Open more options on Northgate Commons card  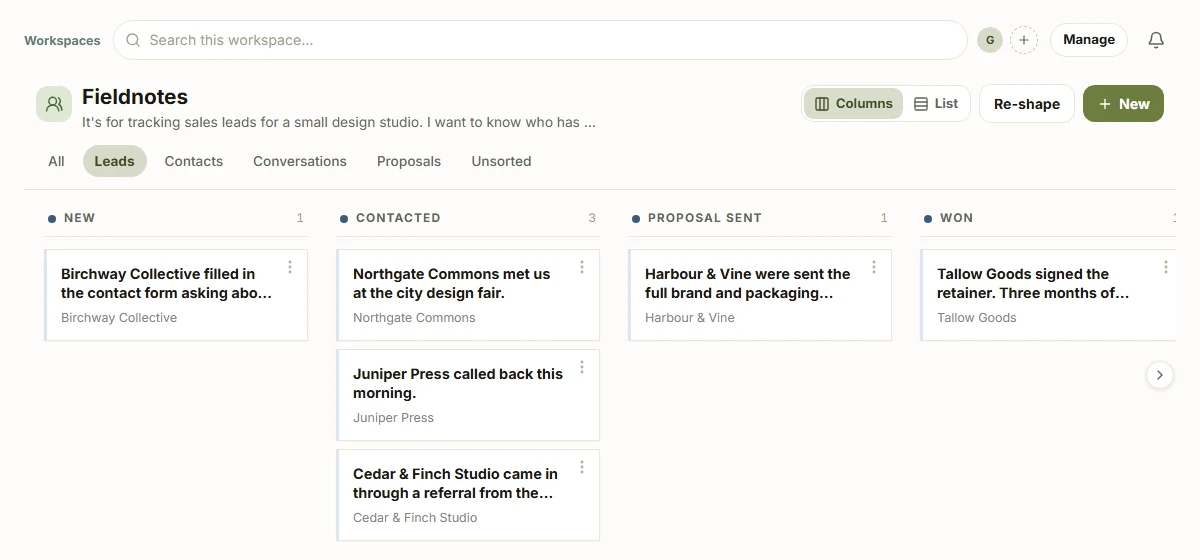pyautogui.click(x=582, y=267)
